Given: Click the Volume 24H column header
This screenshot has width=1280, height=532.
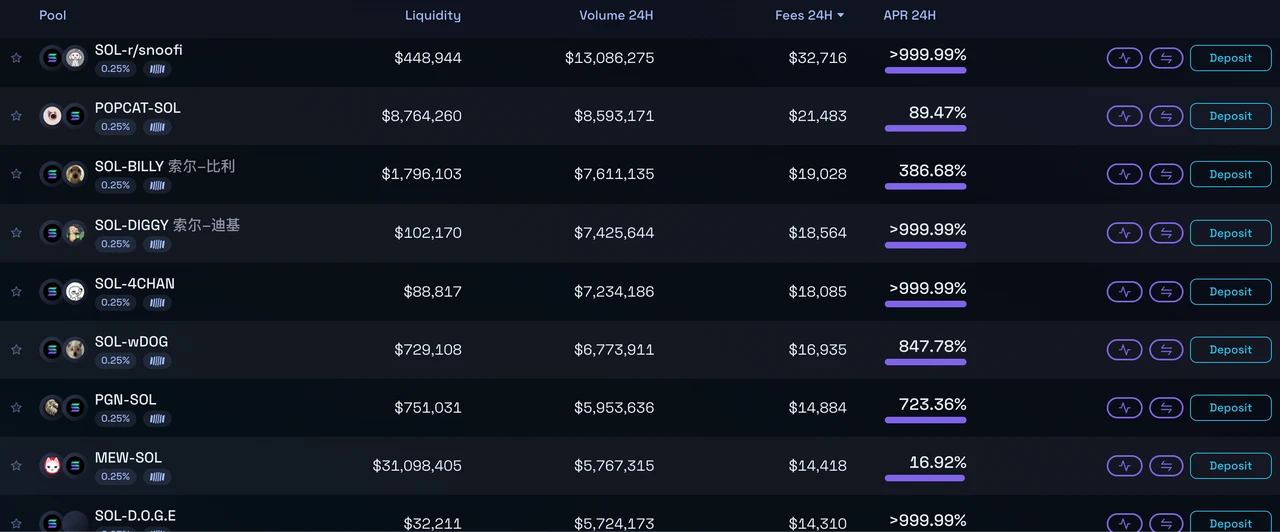Looking at the screenshot, I should (616, 16).
